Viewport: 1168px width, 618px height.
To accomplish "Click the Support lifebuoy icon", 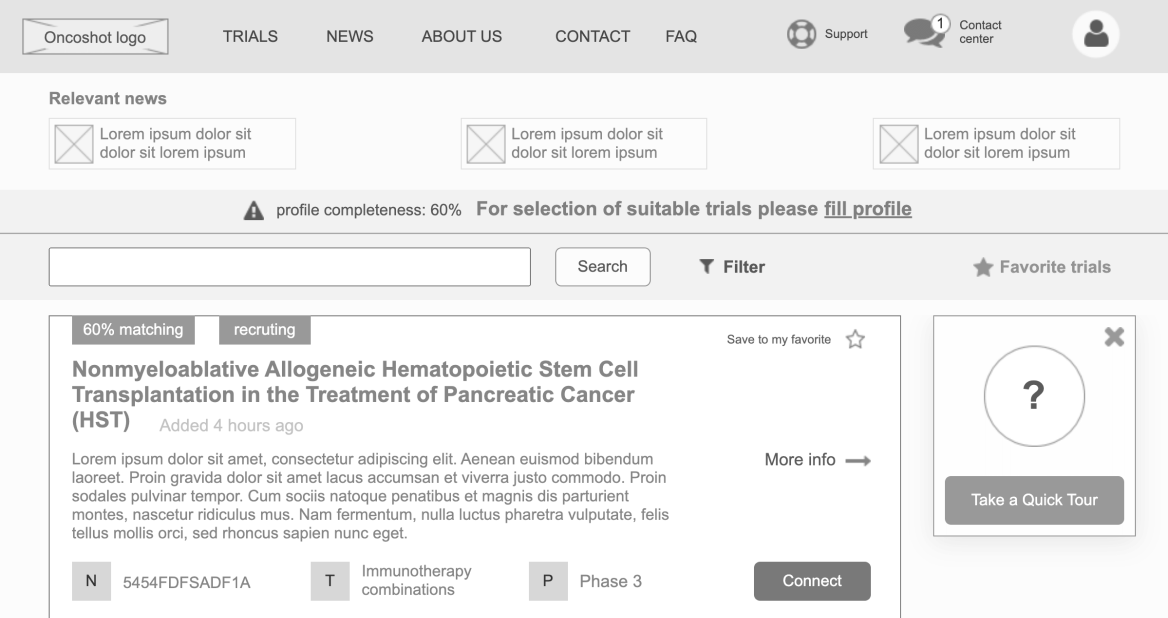I will tap(801, 35).
